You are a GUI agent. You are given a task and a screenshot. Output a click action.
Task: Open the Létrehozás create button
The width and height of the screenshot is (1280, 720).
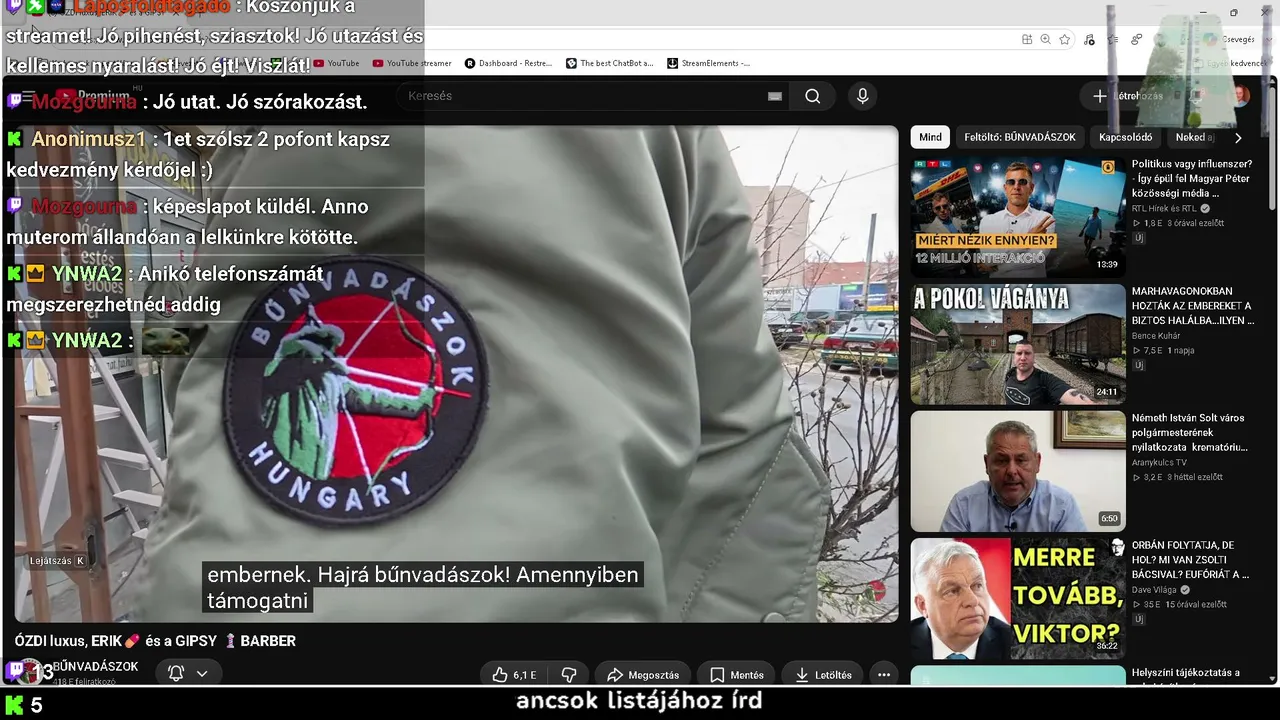1127,96
